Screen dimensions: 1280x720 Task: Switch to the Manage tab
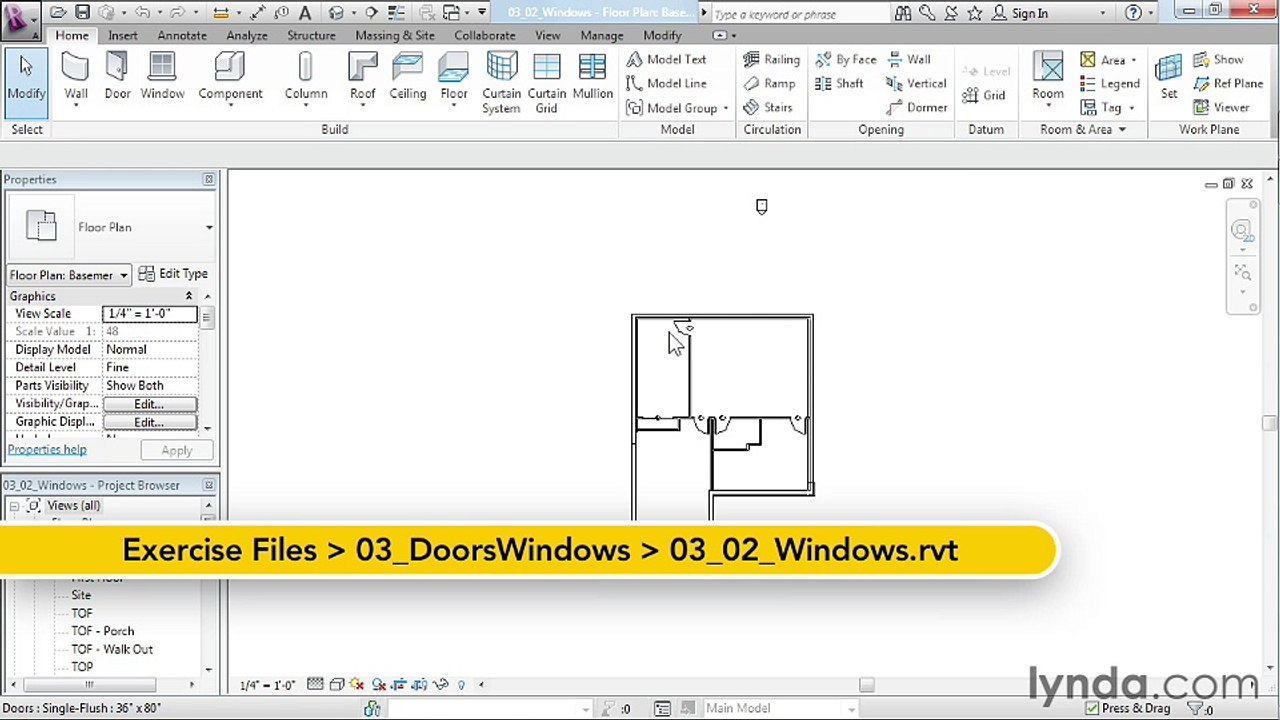602,35
